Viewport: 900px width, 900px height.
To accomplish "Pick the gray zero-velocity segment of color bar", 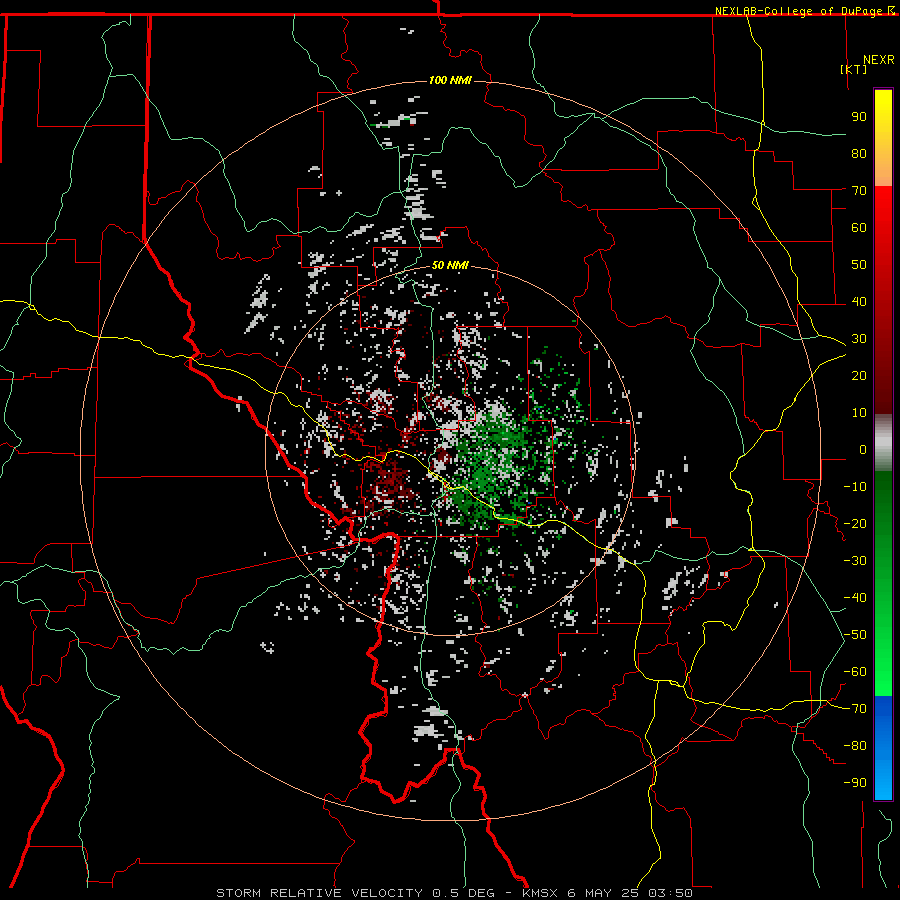I will pos(883,442).
